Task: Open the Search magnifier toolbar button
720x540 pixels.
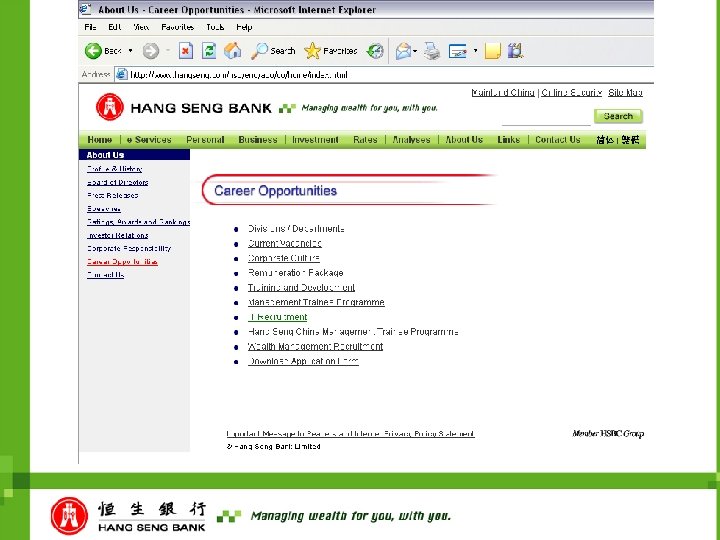Action: 273,51
